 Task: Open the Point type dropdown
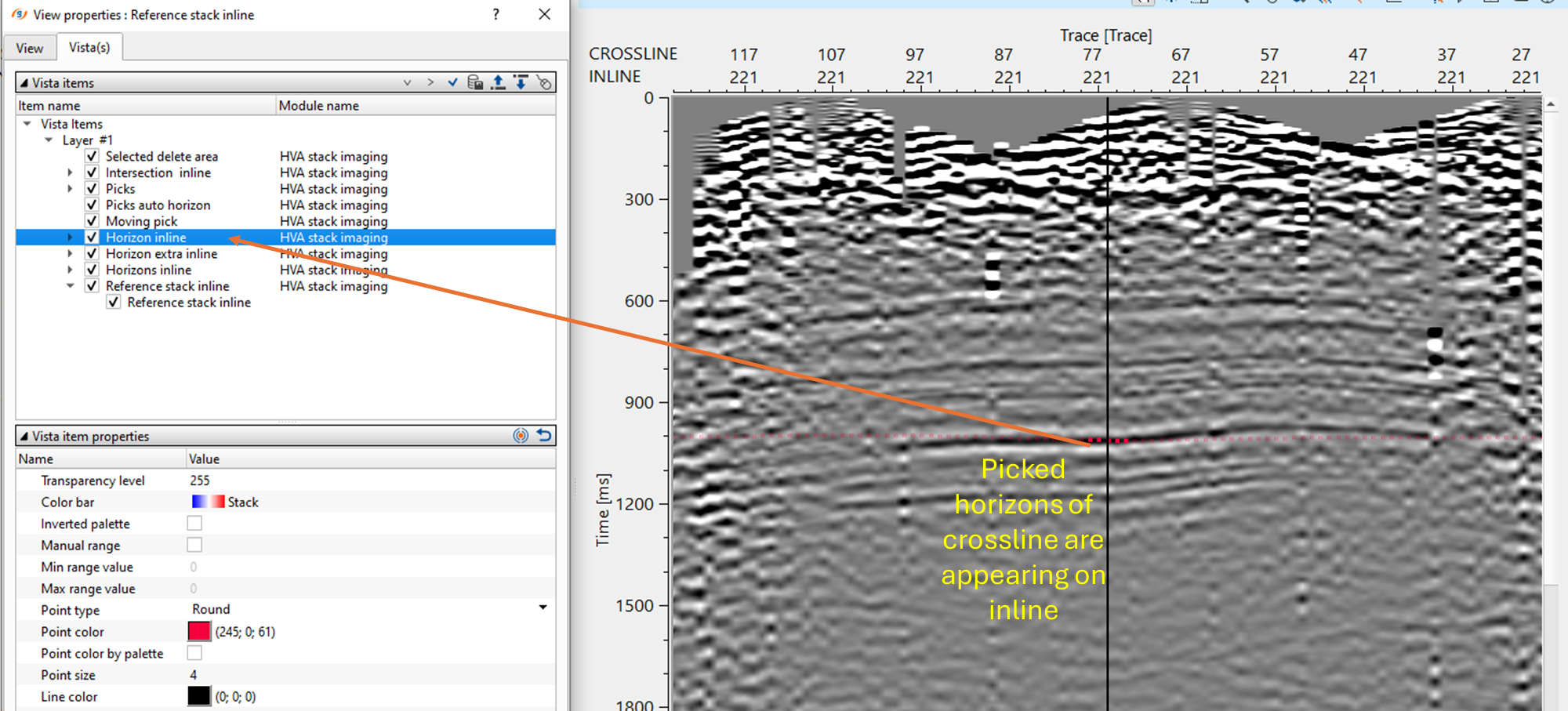click(x=543, y=608)
